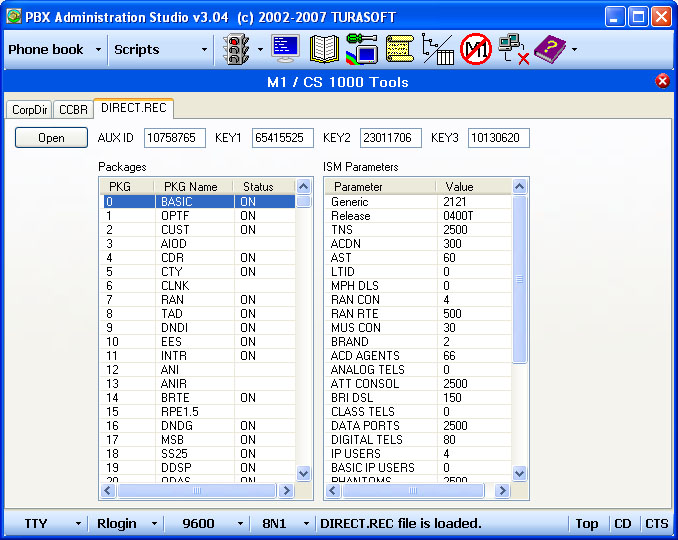
Task: Click the screwdriver and monitor tools icon
Action: [362, 49]
